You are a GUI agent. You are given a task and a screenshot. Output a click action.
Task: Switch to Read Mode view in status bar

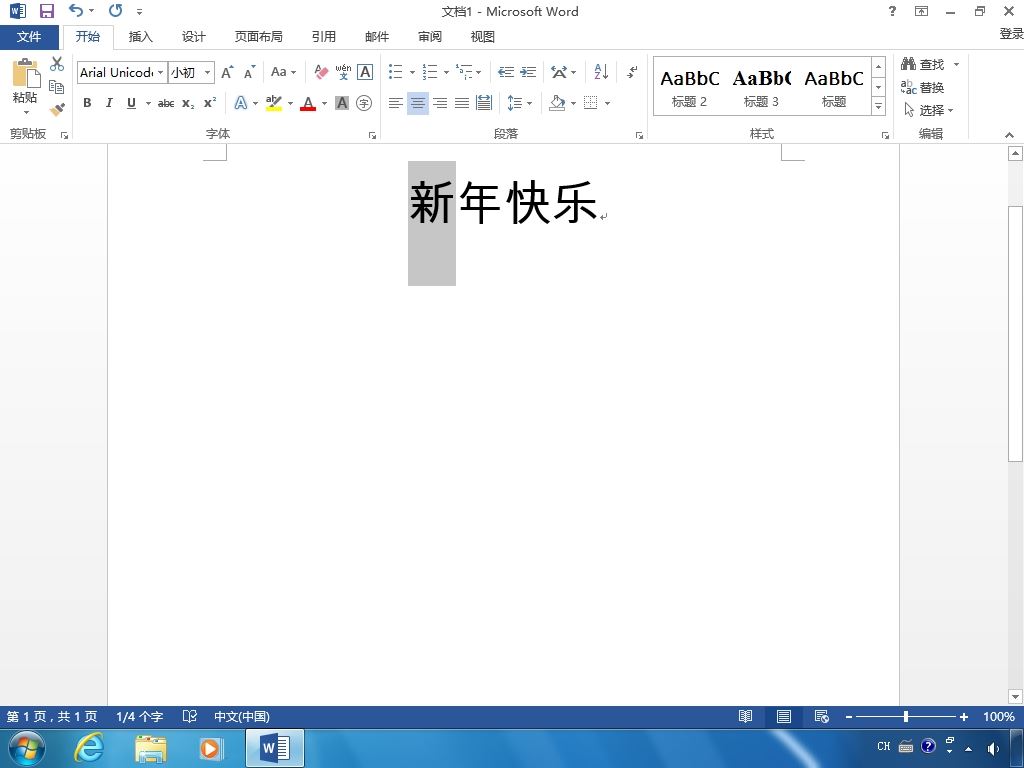pyautogui.click(x=745, y=716)
